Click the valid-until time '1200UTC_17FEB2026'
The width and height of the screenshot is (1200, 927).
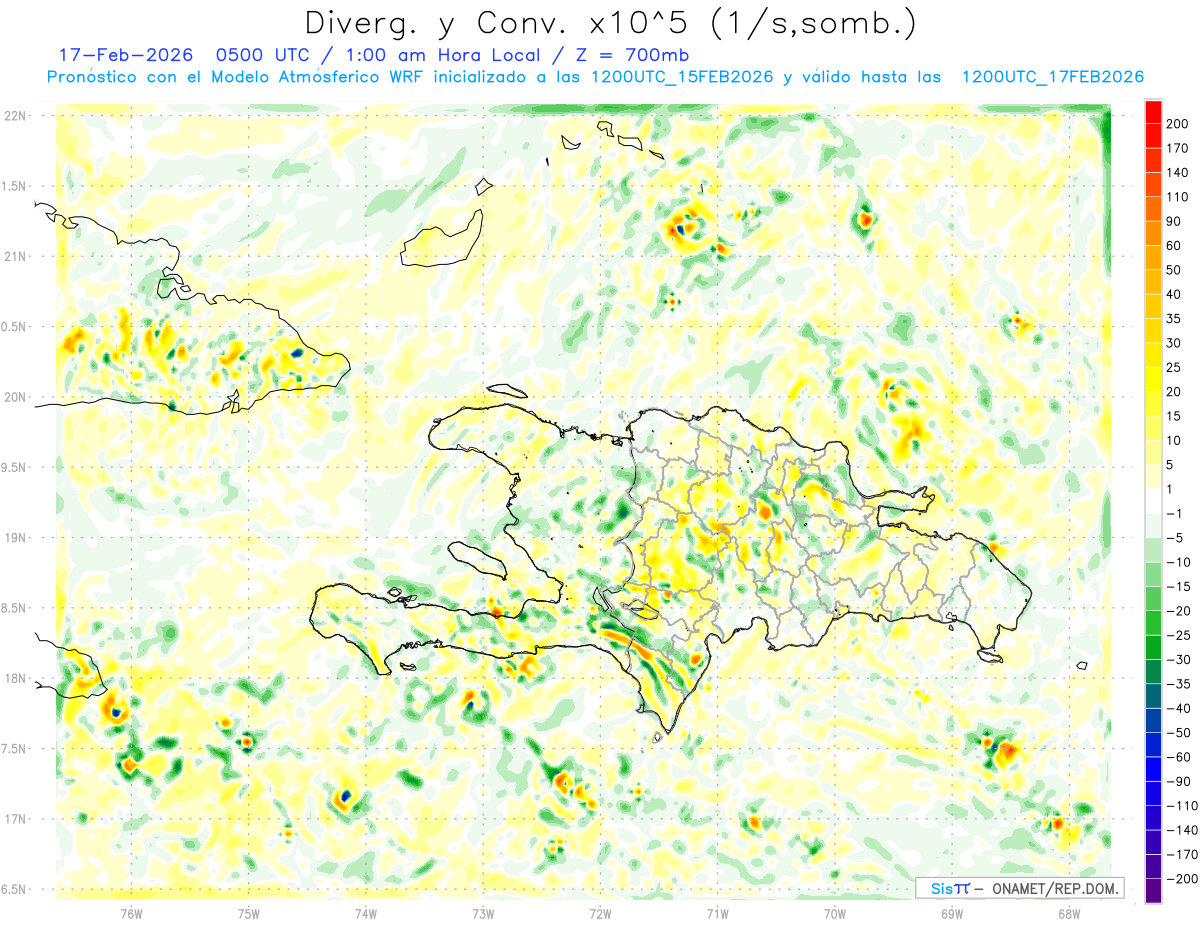1051,77
